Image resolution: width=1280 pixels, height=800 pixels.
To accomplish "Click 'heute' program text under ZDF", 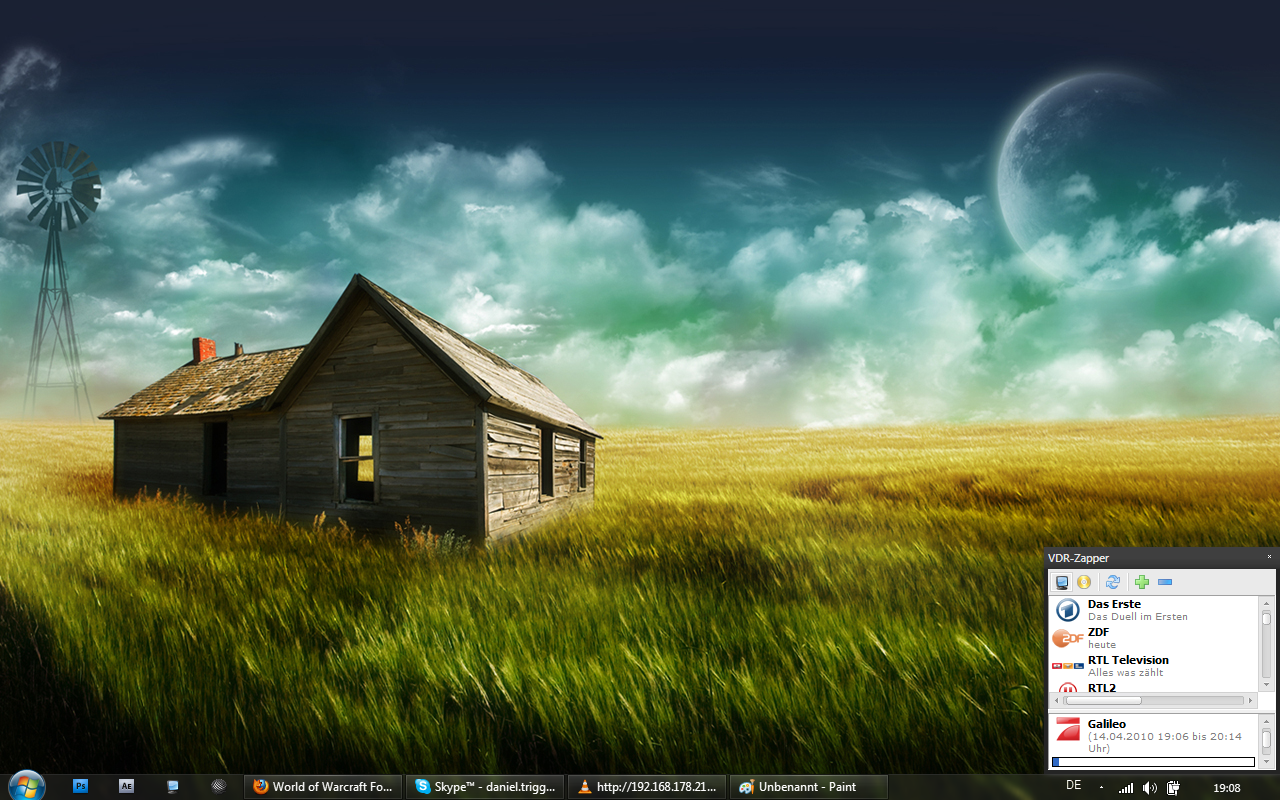I will pos(1102,645).
